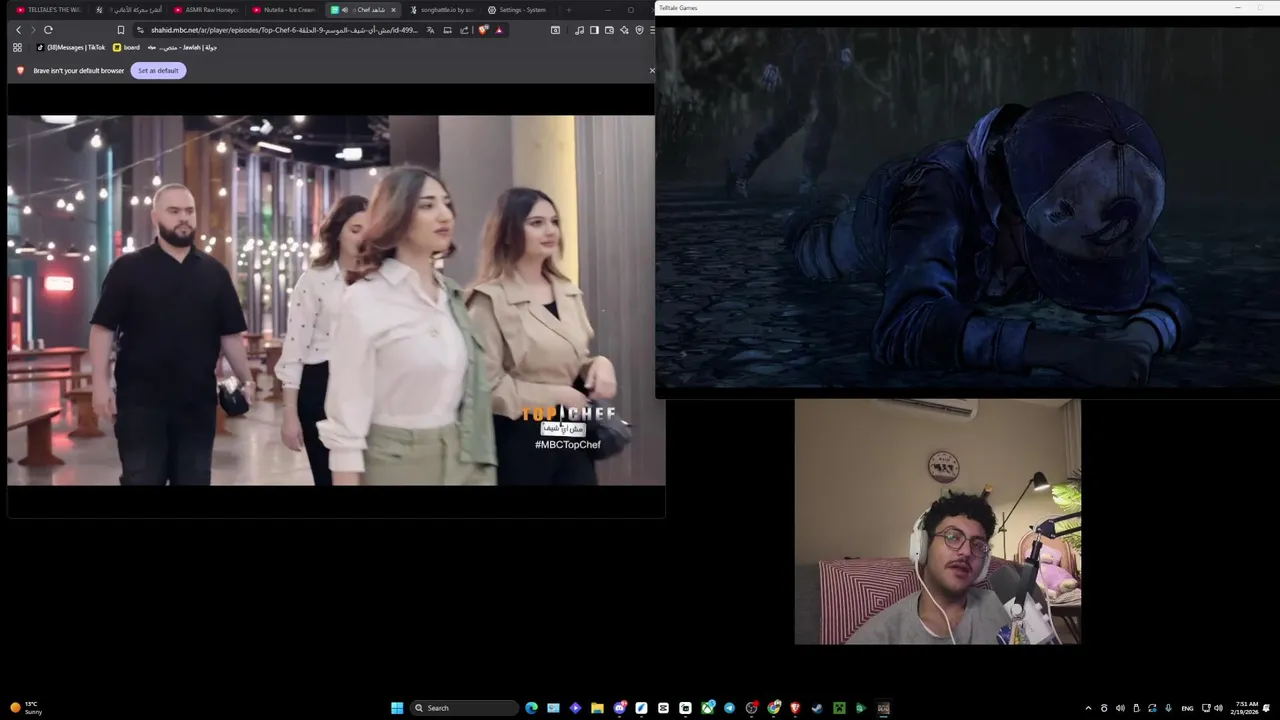Open Steam from the taskbar
Screen dimensions: 1280x720
[817, 708]
